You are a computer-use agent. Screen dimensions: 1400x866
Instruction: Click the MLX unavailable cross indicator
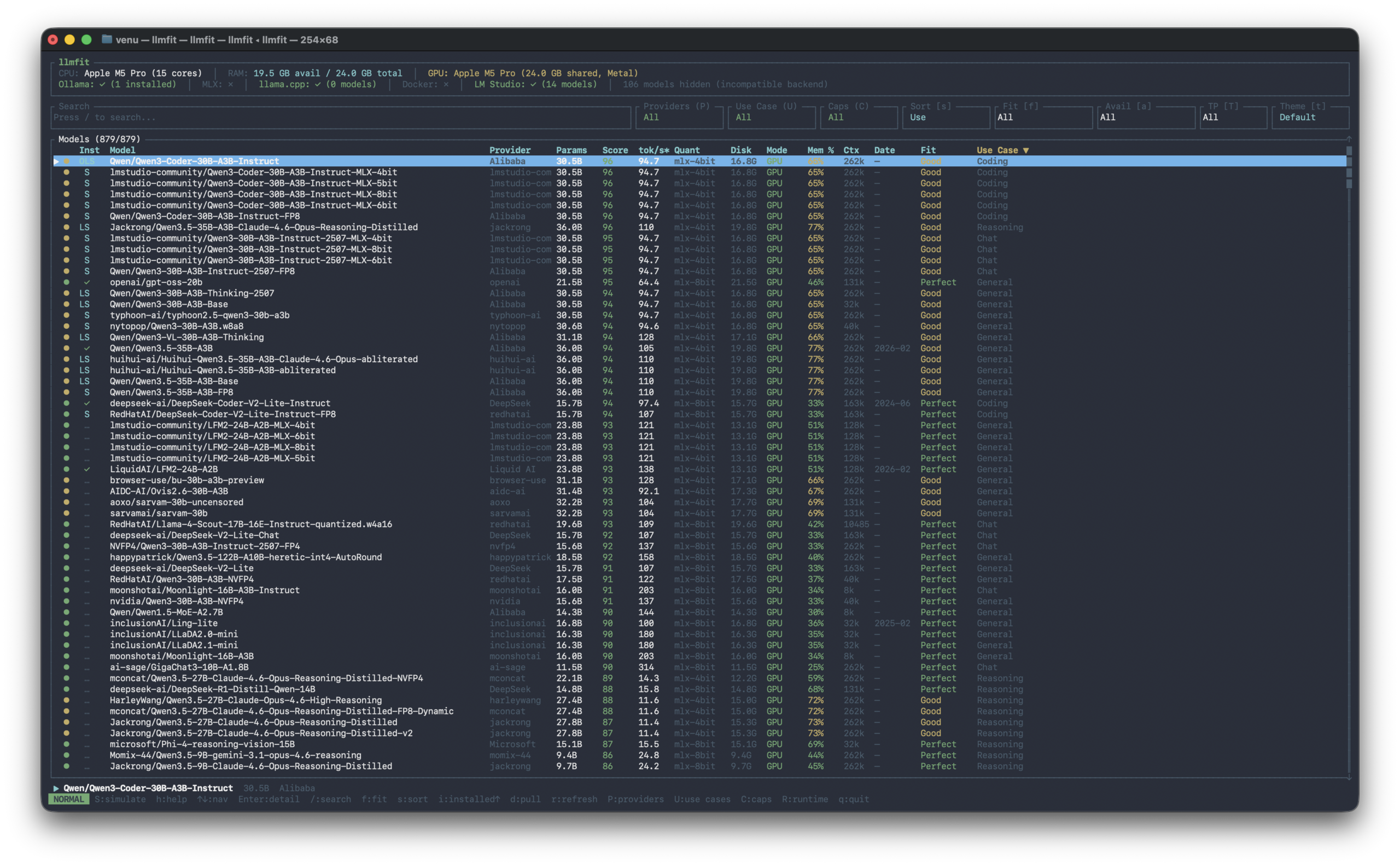tap(231, 84)
